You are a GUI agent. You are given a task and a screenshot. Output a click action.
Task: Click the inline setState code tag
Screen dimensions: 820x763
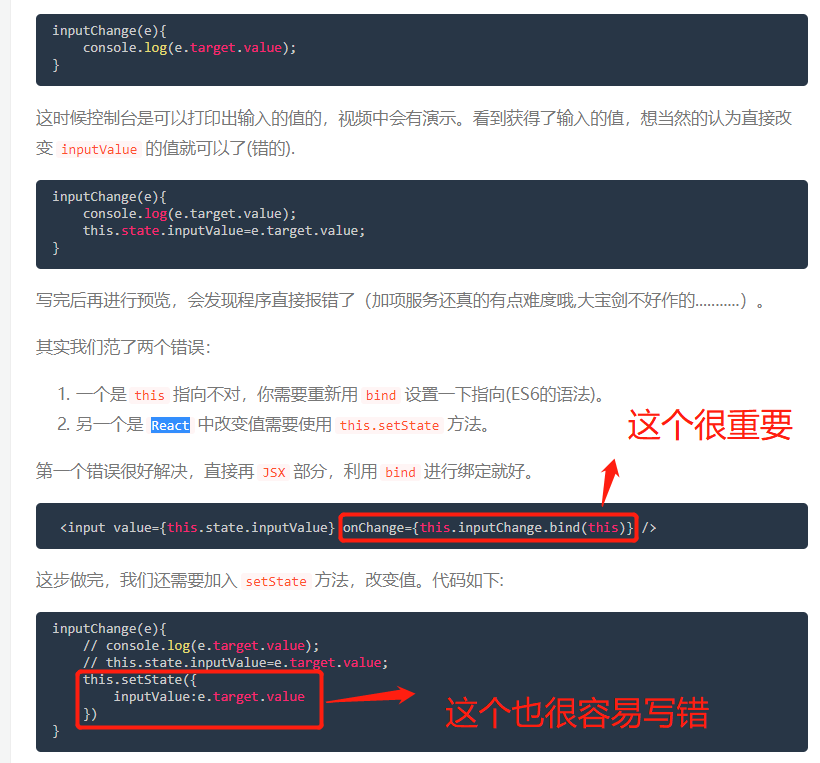tap(276, 581)
